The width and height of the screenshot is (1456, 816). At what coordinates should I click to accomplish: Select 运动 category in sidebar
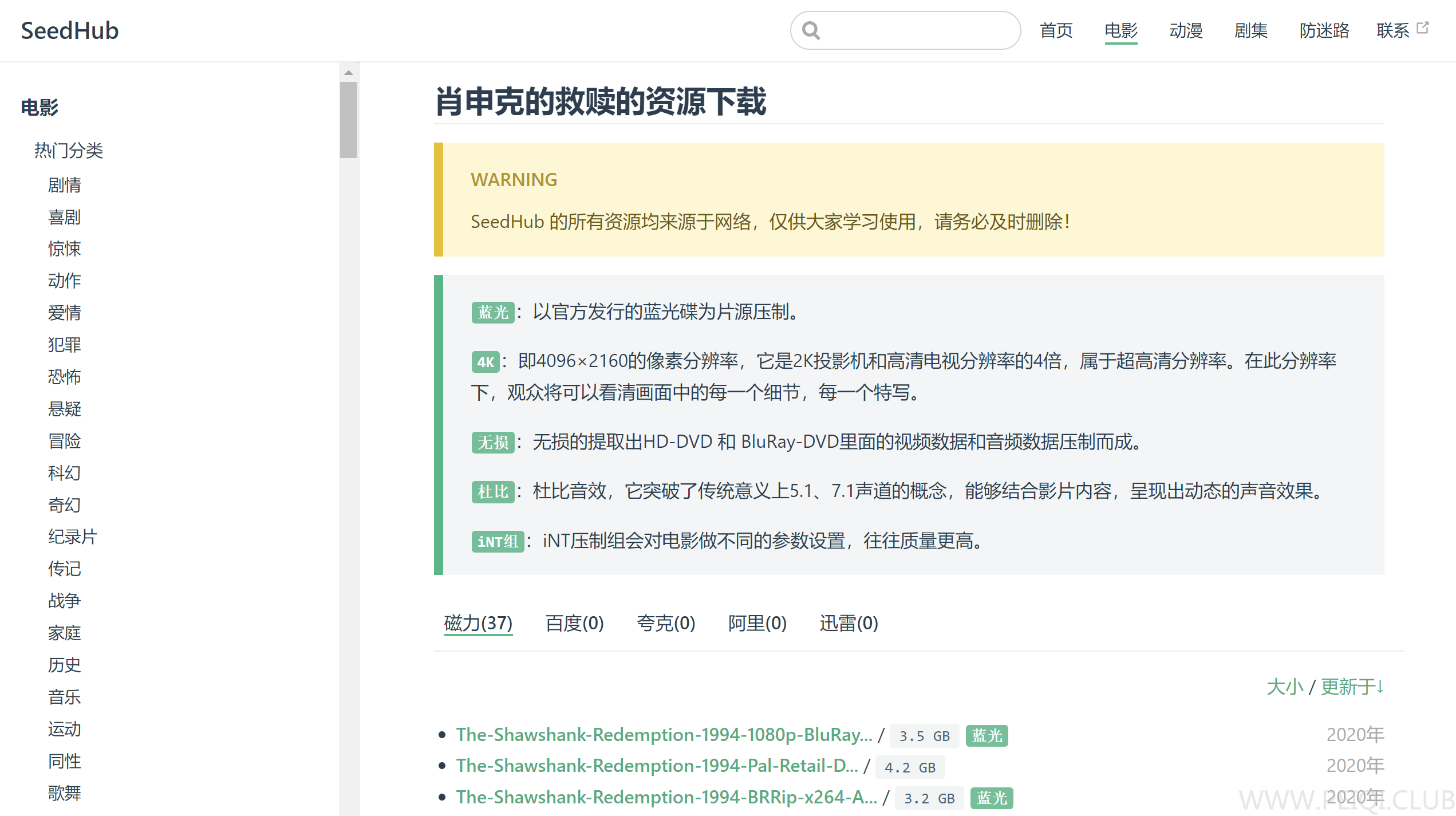(x=65, y=730)
